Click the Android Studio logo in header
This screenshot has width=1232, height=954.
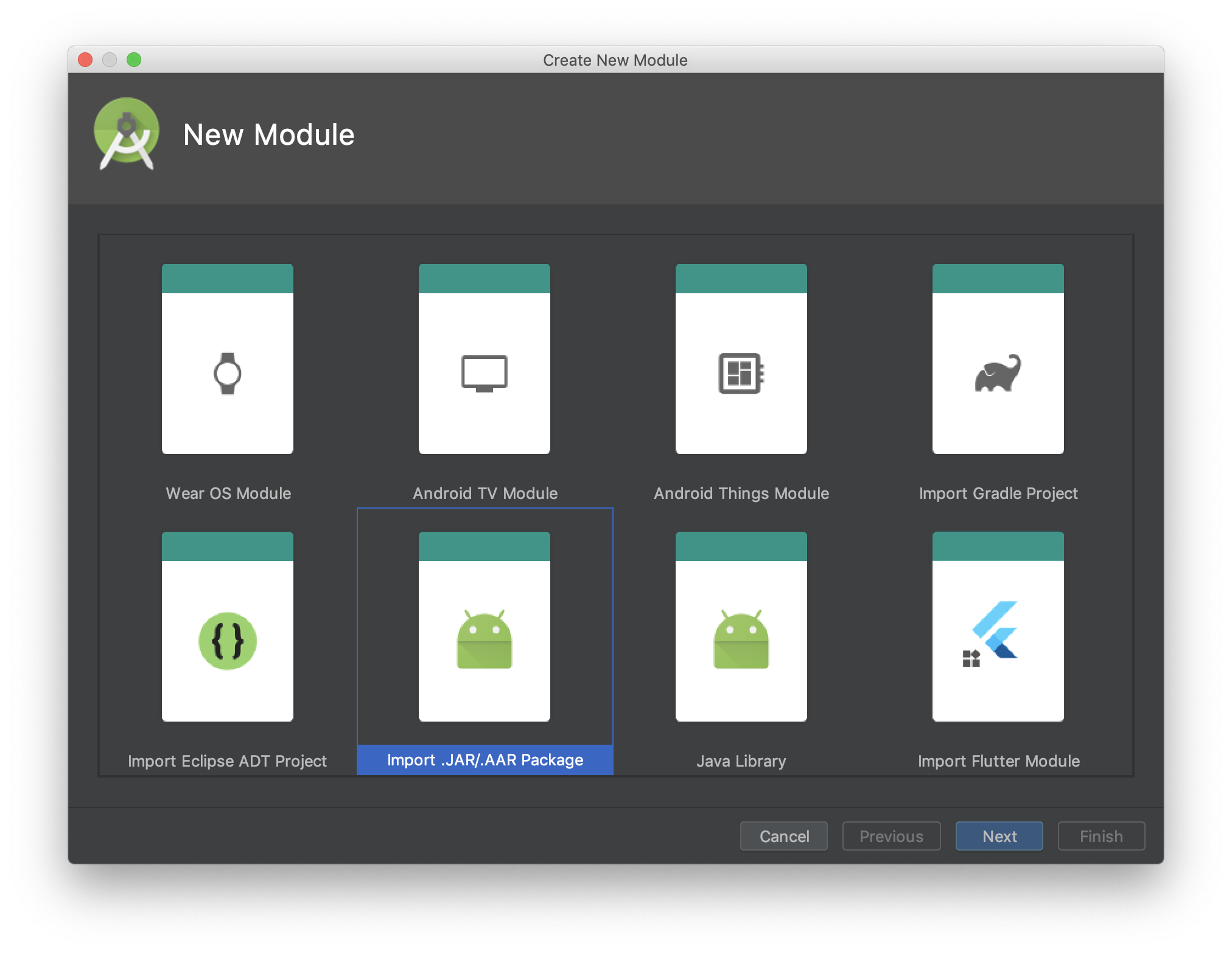tap(127, 134)
